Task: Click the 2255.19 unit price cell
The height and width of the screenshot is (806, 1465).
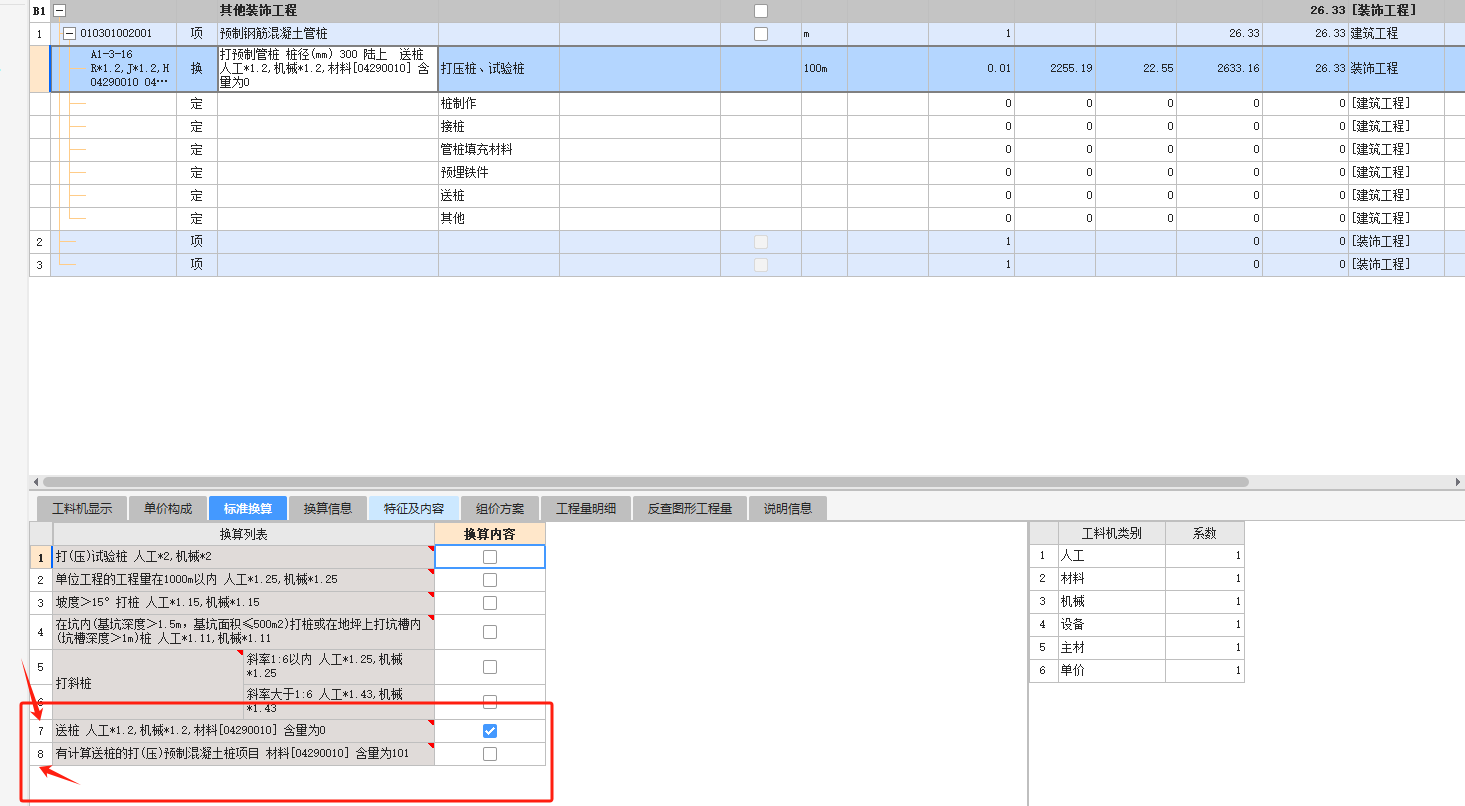Action: (x=1055, y=69)
